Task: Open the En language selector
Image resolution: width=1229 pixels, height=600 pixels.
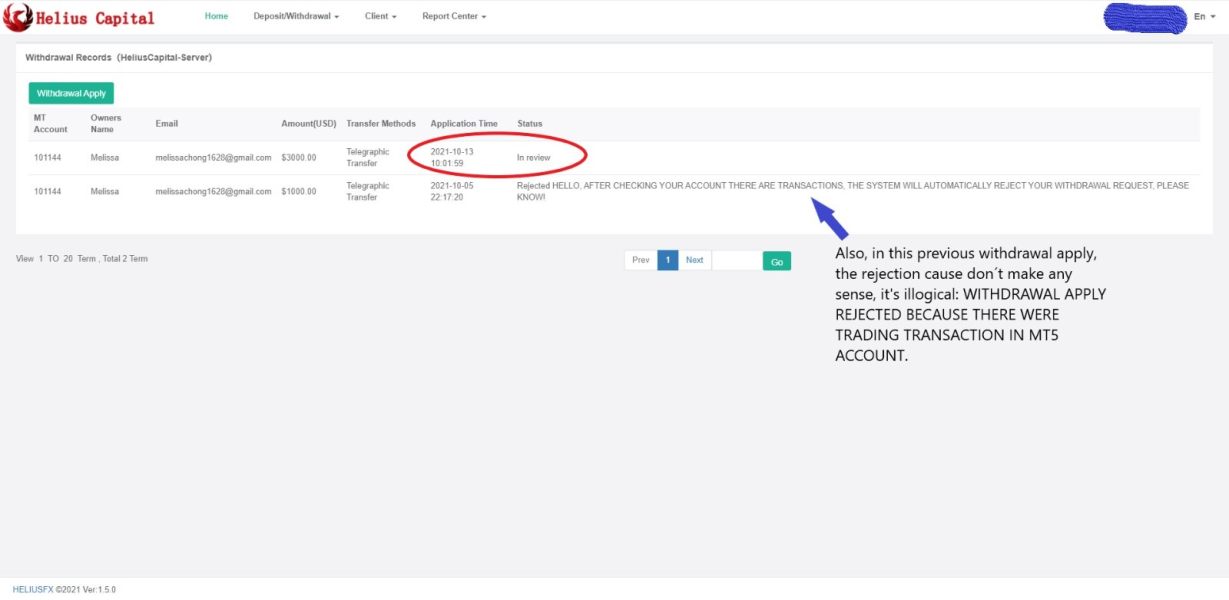Action: [x=1204, y=16]
